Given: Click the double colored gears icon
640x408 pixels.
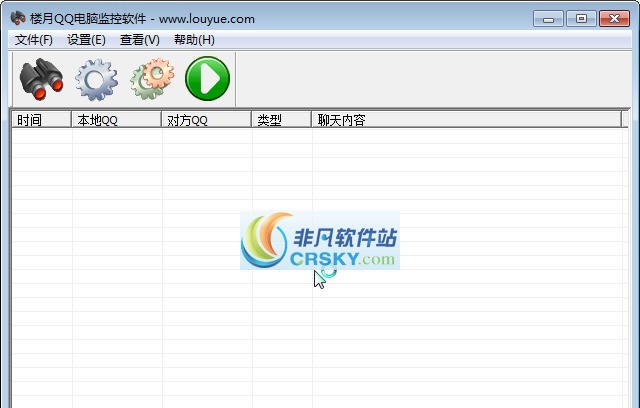Looking at the screenshot, I should click(x=152, y=79).
